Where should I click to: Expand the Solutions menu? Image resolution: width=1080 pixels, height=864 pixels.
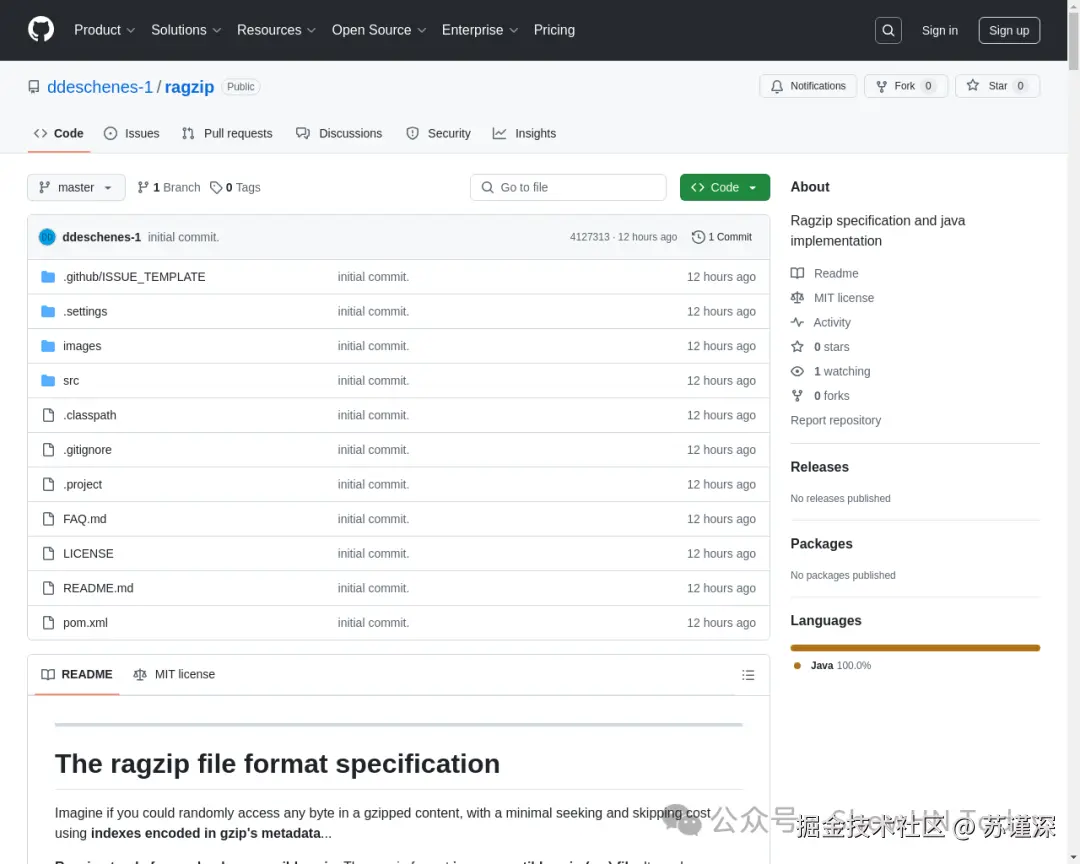tap(186, 30)
